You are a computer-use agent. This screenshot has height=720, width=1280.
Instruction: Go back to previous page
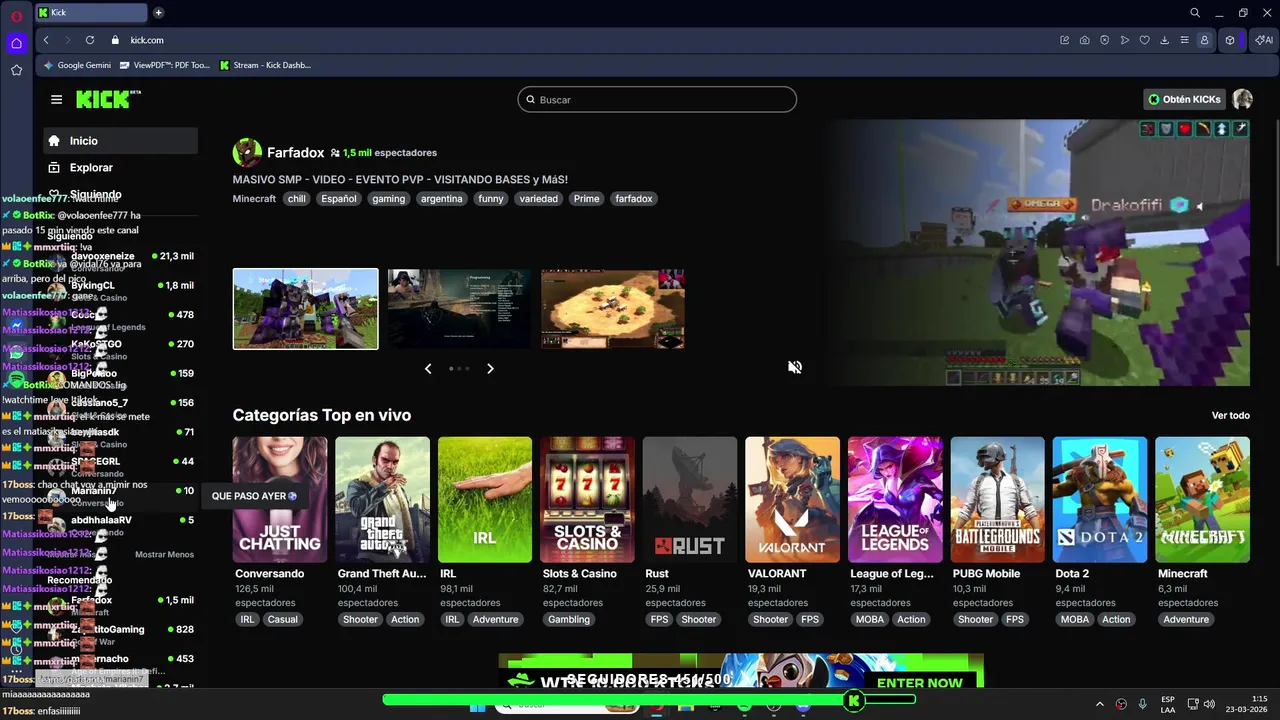46,40
